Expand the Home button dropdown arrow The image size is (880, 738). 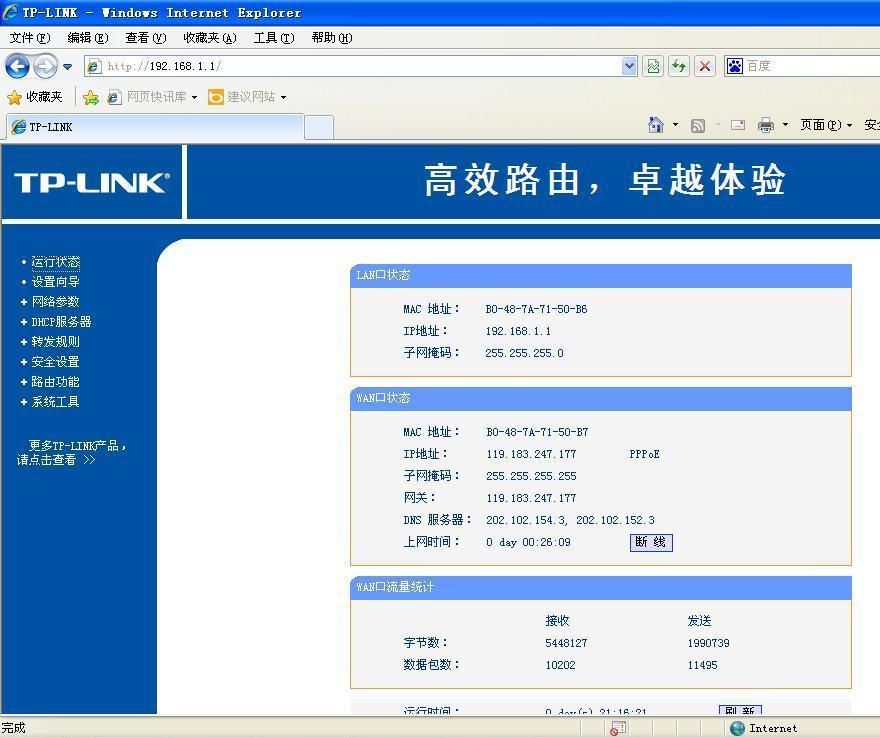pos(675,125)
